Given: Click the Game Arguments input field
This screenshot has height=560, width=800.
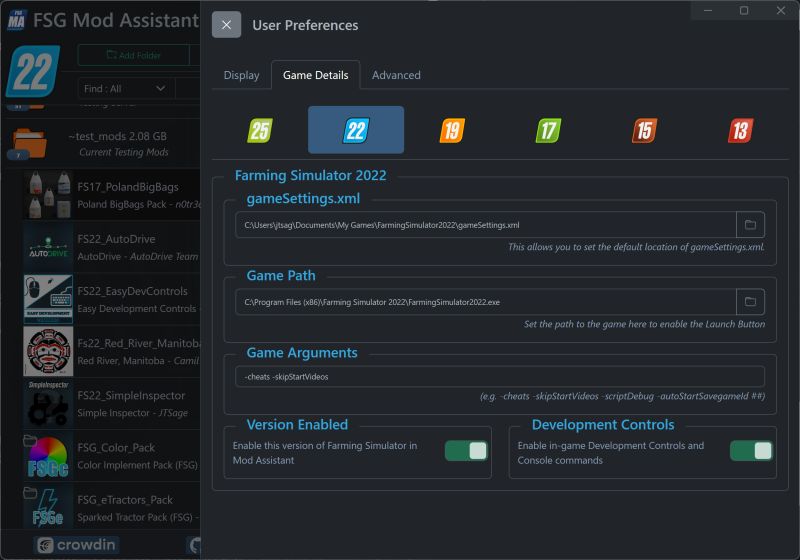Looking at the screenshot, I should [x=500, y=376].
